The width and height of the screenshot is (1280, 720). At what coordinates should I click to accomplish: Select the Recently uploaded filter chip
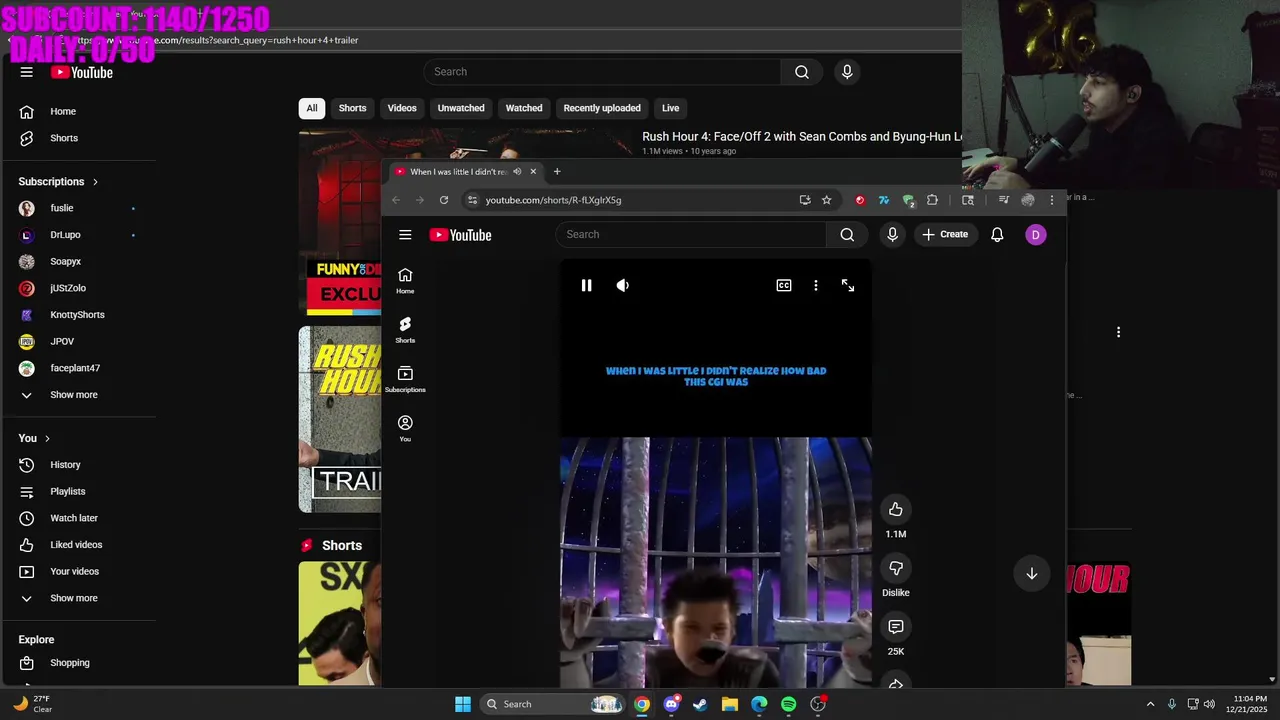pyautogui.click(x=602, y=108)
